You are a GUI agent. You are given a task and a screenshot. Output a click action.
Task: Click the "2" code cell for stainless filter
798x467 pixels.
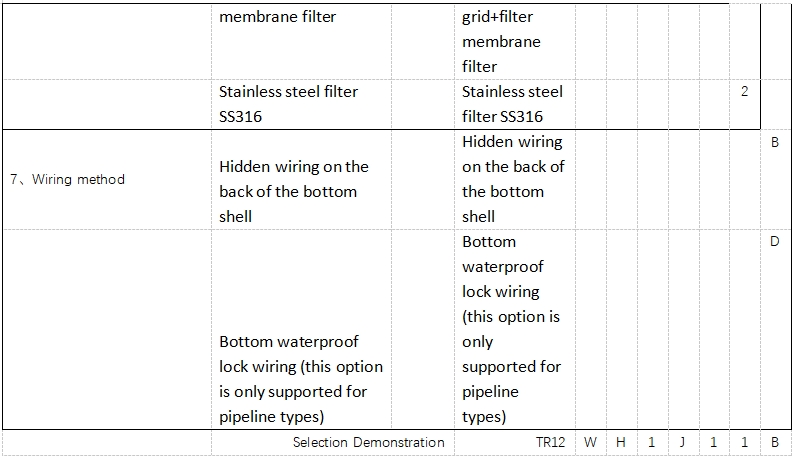(x=745, y=92)
